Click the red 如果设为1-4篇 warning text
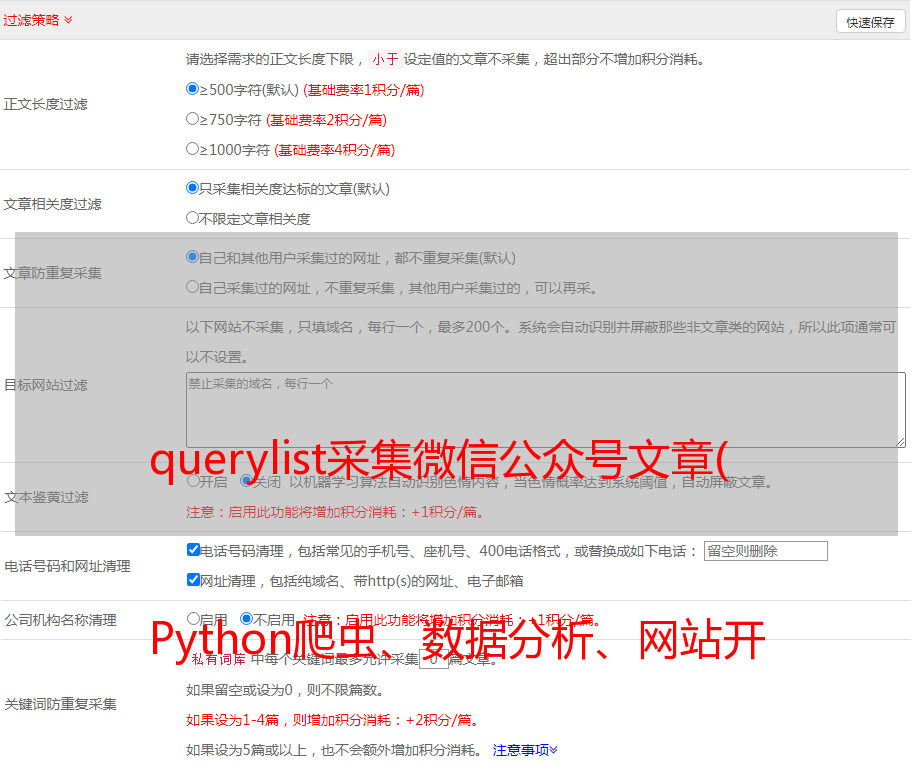Viewport: 912px width, 768px height. pyautogui.click(x=334, y=720)
